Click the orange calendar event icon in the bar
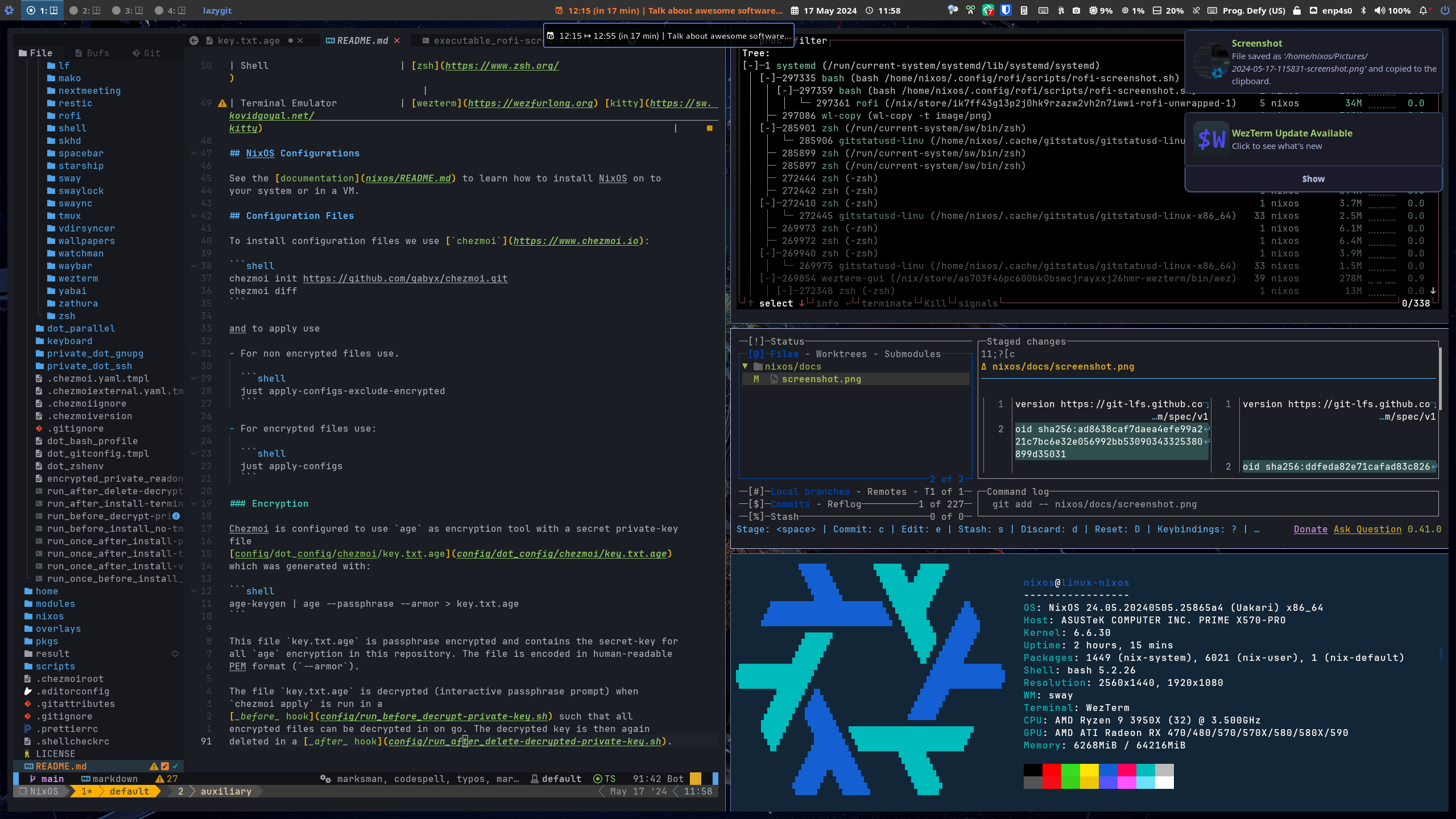This screenshot has width=1456, height=819. coord(559,10)
